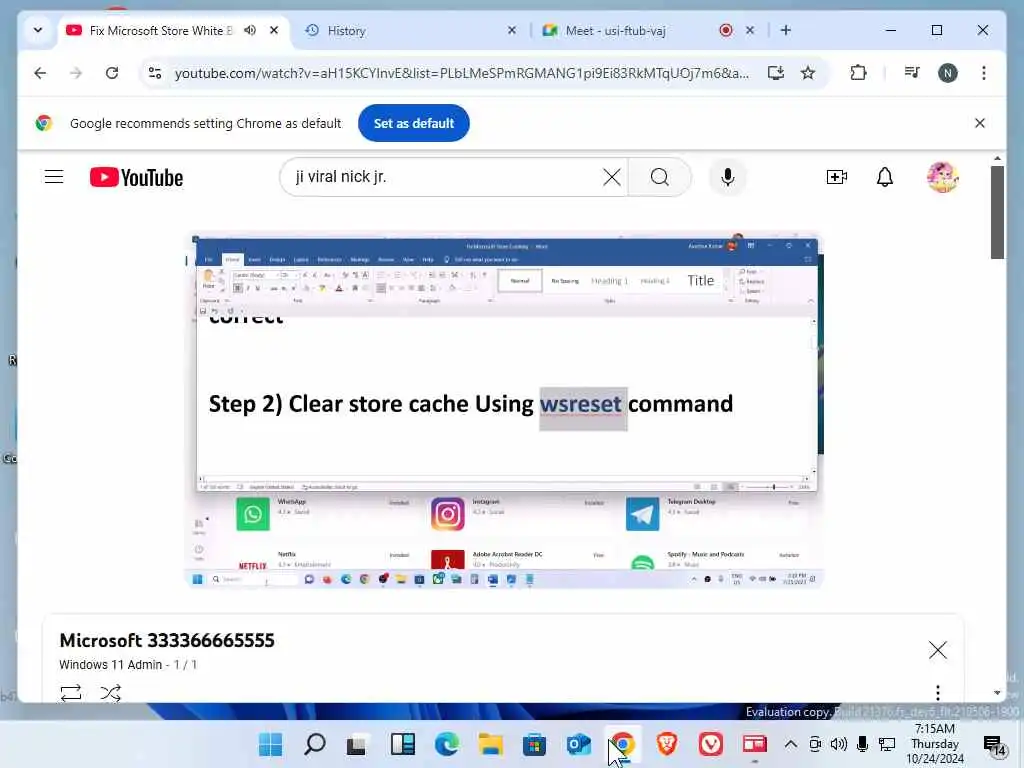Start voice search with microphone

point(728,177)
